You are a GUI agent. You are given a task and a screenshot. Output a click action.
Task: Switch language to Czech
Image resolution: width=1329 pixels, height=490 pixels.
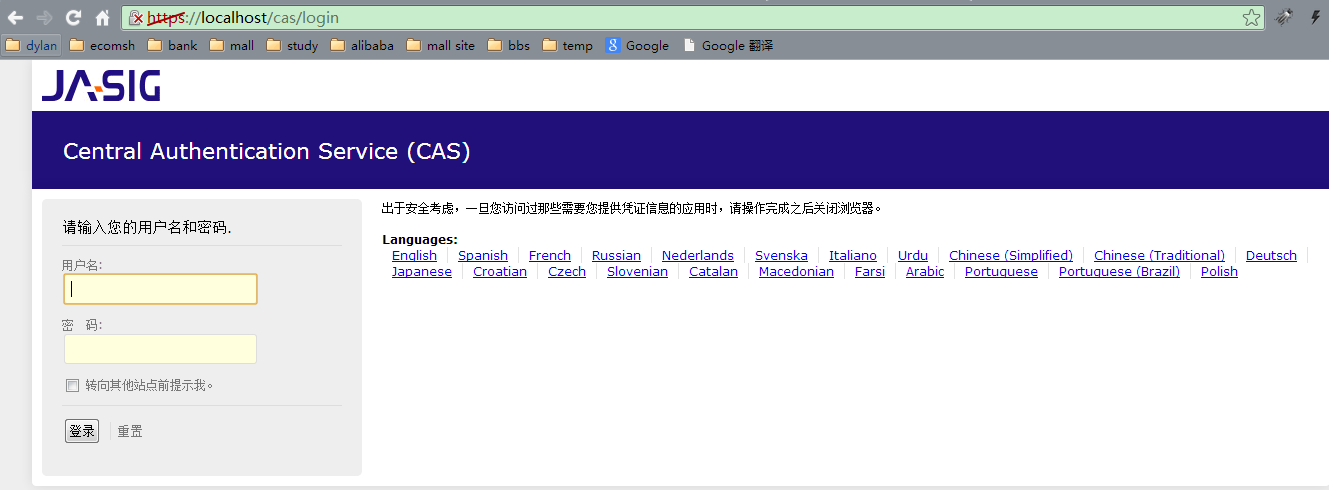tap(567, 271)
